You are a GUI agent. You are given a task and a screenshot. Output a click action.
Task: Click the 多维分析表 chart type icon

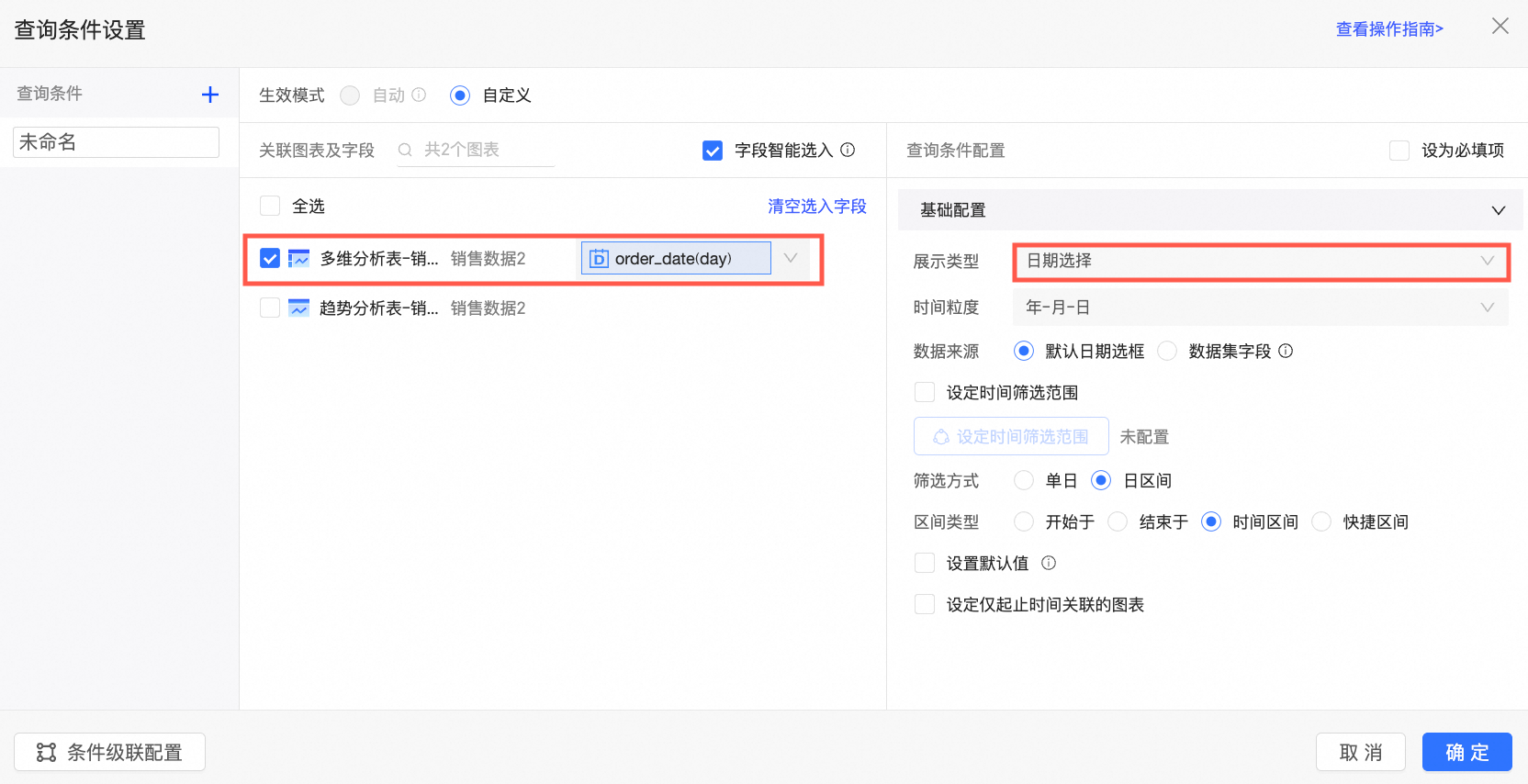(x=298, y=259)
